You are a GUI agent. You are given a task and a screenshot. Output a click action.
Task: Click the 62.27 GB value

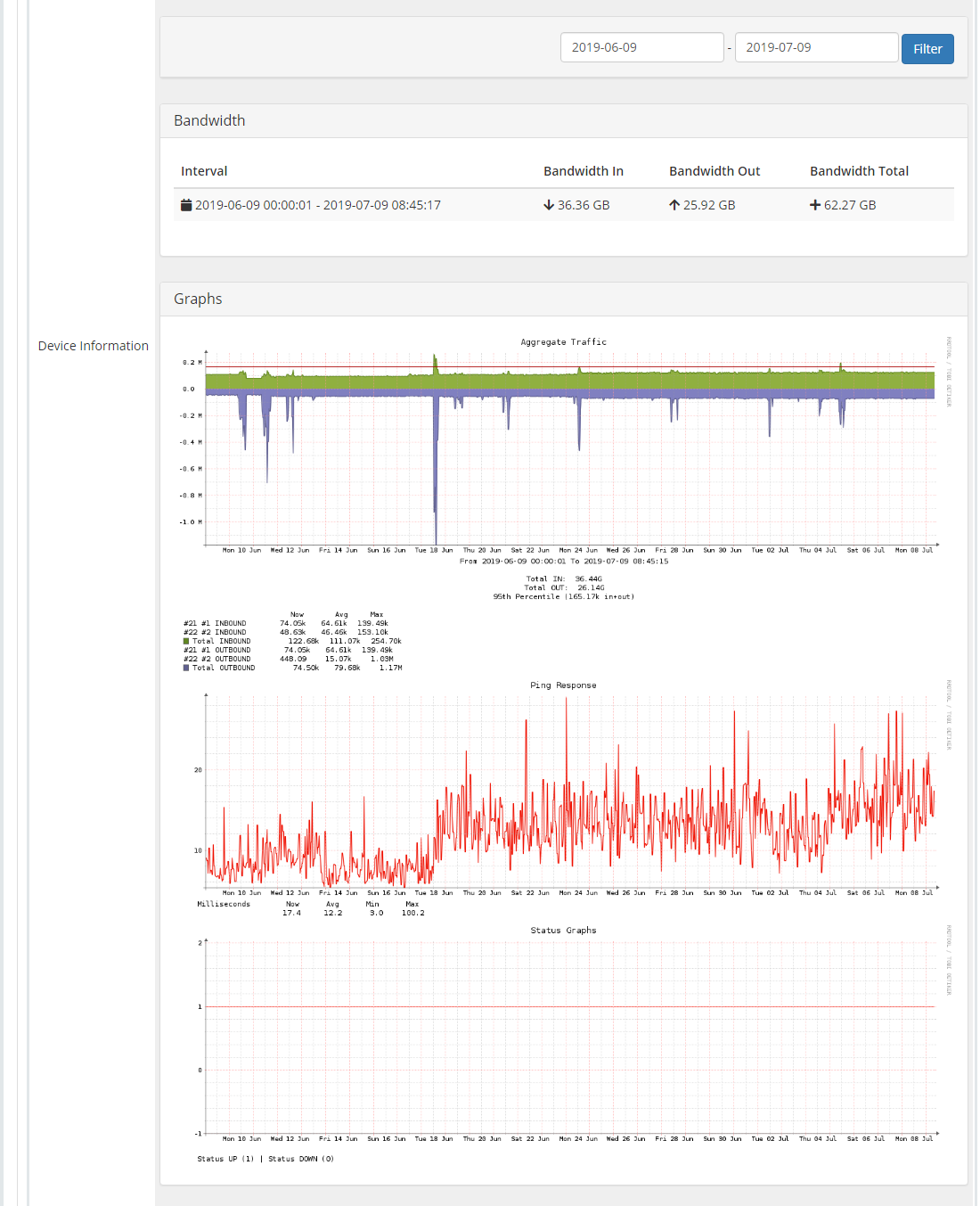coord(850,205)
